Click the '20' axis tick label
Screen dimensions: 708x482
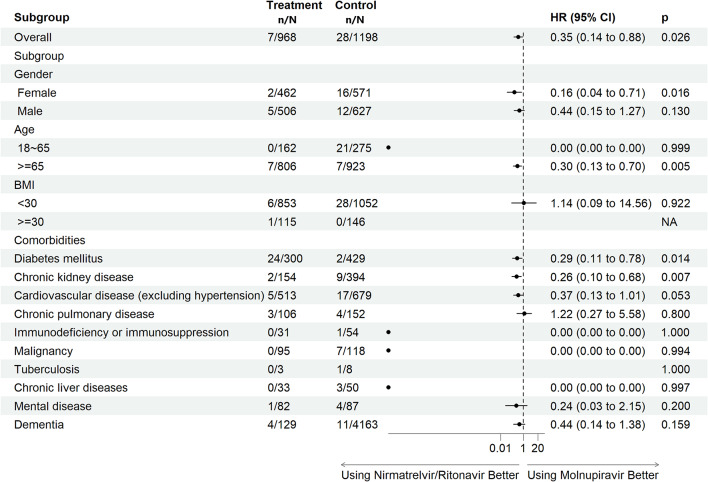coord(537,448)
